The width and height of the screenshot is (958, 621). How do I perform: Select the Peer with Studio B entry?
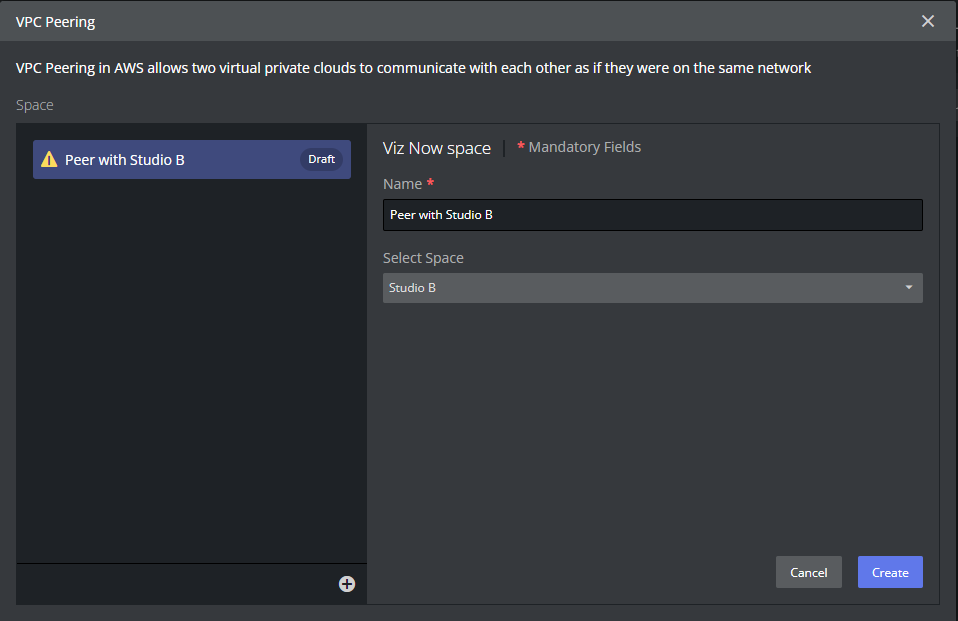170,160
